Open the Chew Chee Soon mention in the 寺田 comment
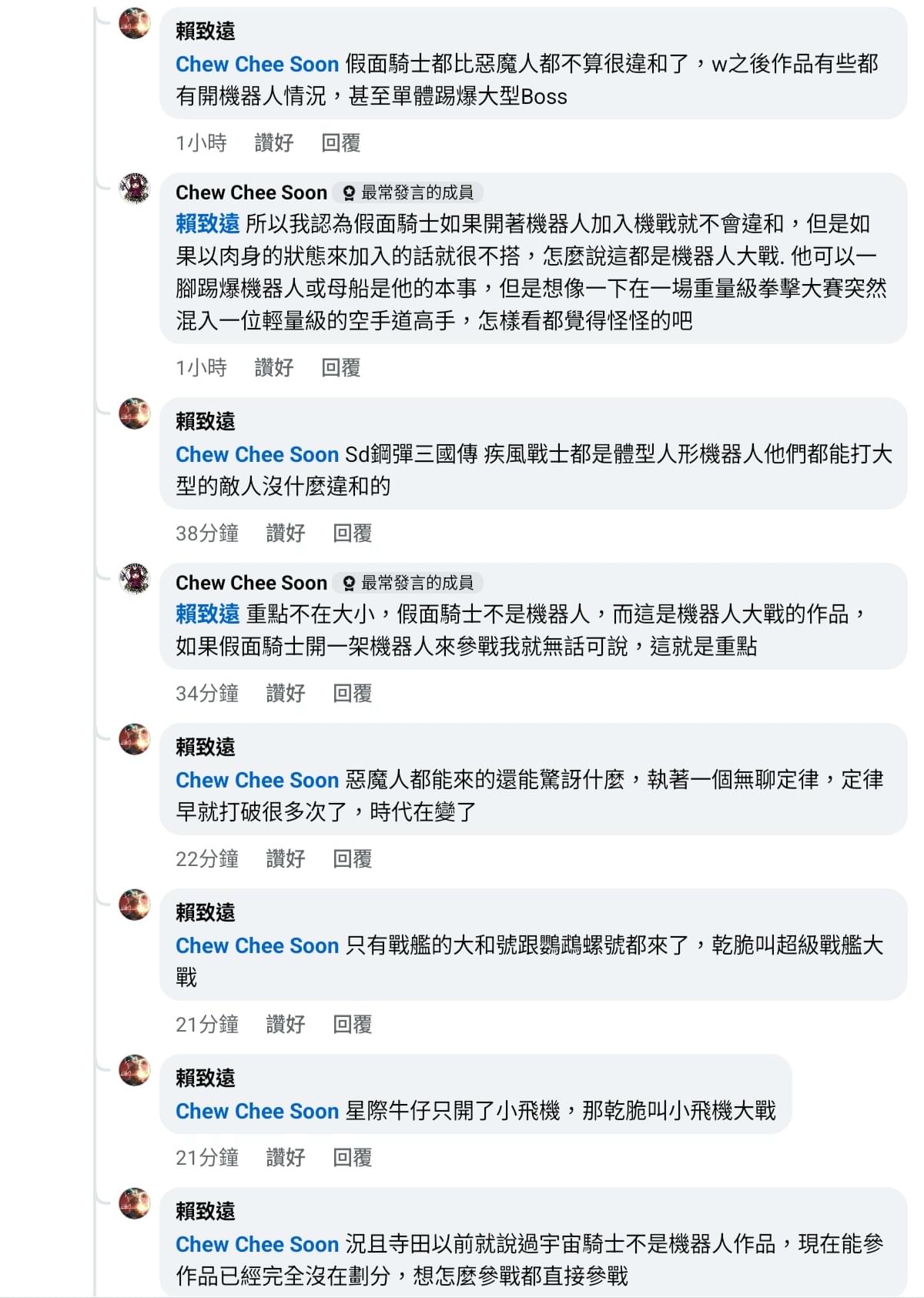This screenshot has width=924, height=1298. [x=257, y=1244]
